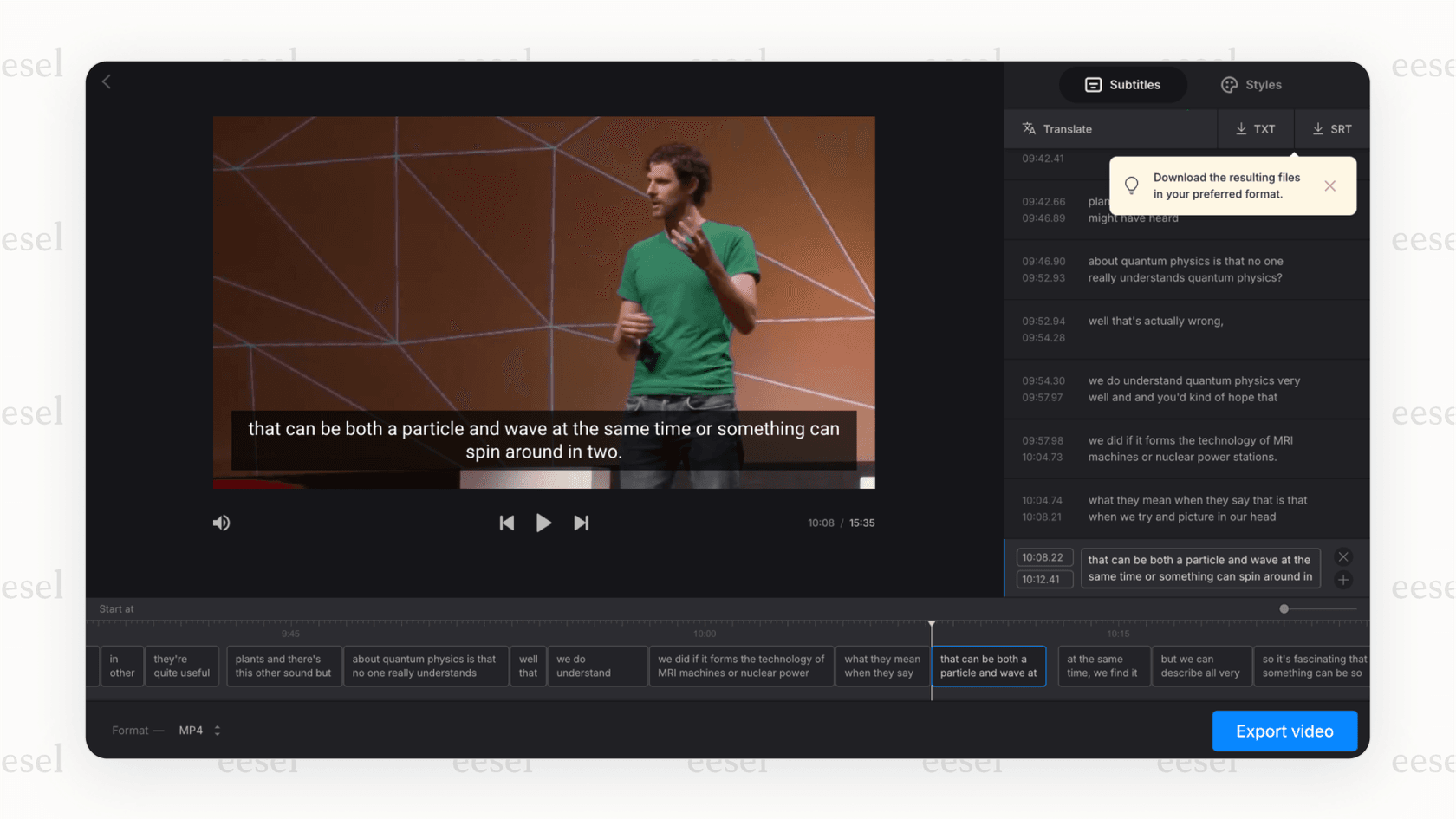Switch to the Styles tab
The height and width of the screenshot is (819, 1456).
(1251, 84)
